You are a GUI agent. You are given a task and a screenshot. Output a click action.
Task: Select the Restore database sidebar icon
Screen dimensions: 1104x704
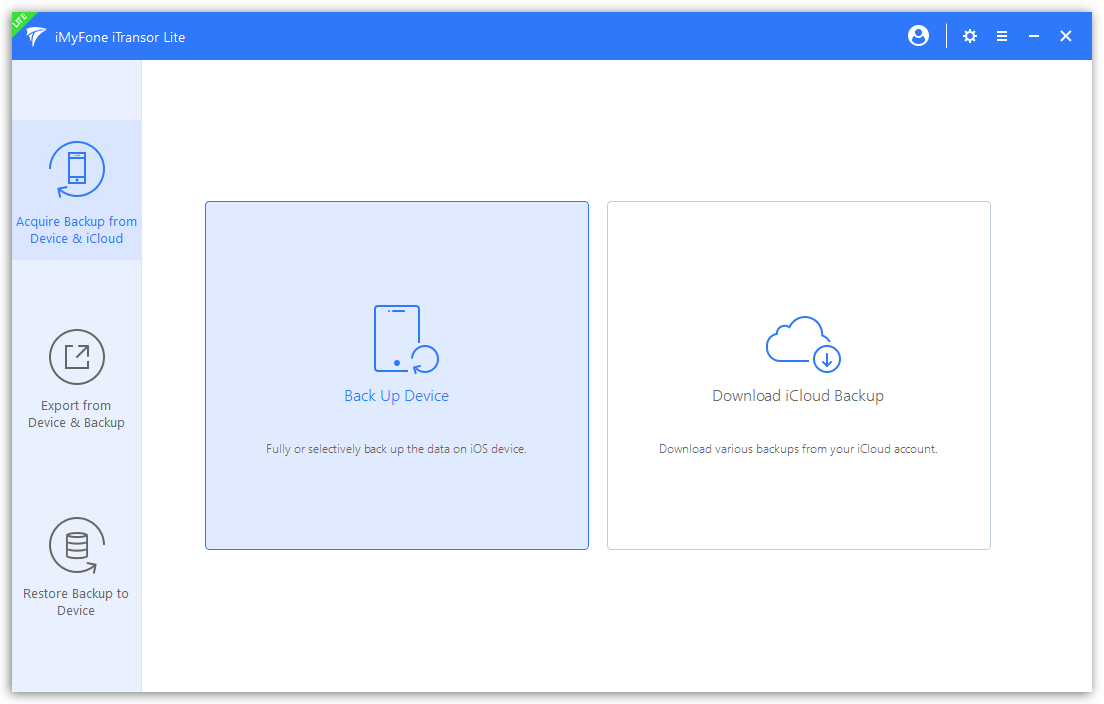[77, 546]
